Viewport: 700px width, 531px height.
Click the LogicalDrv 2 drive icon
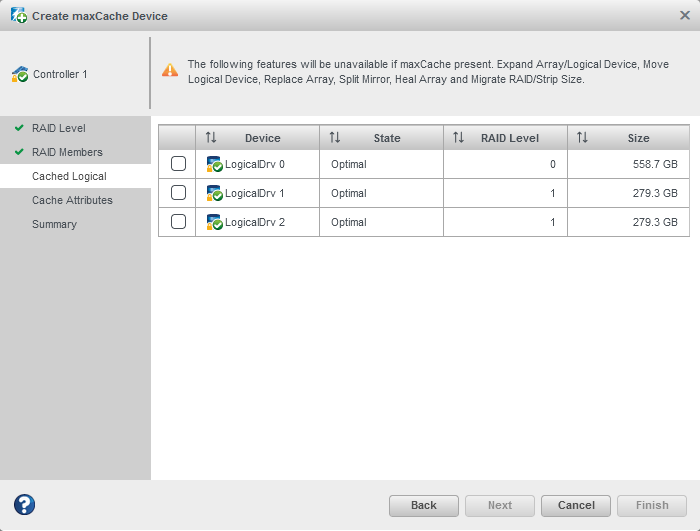click(214, 222)
